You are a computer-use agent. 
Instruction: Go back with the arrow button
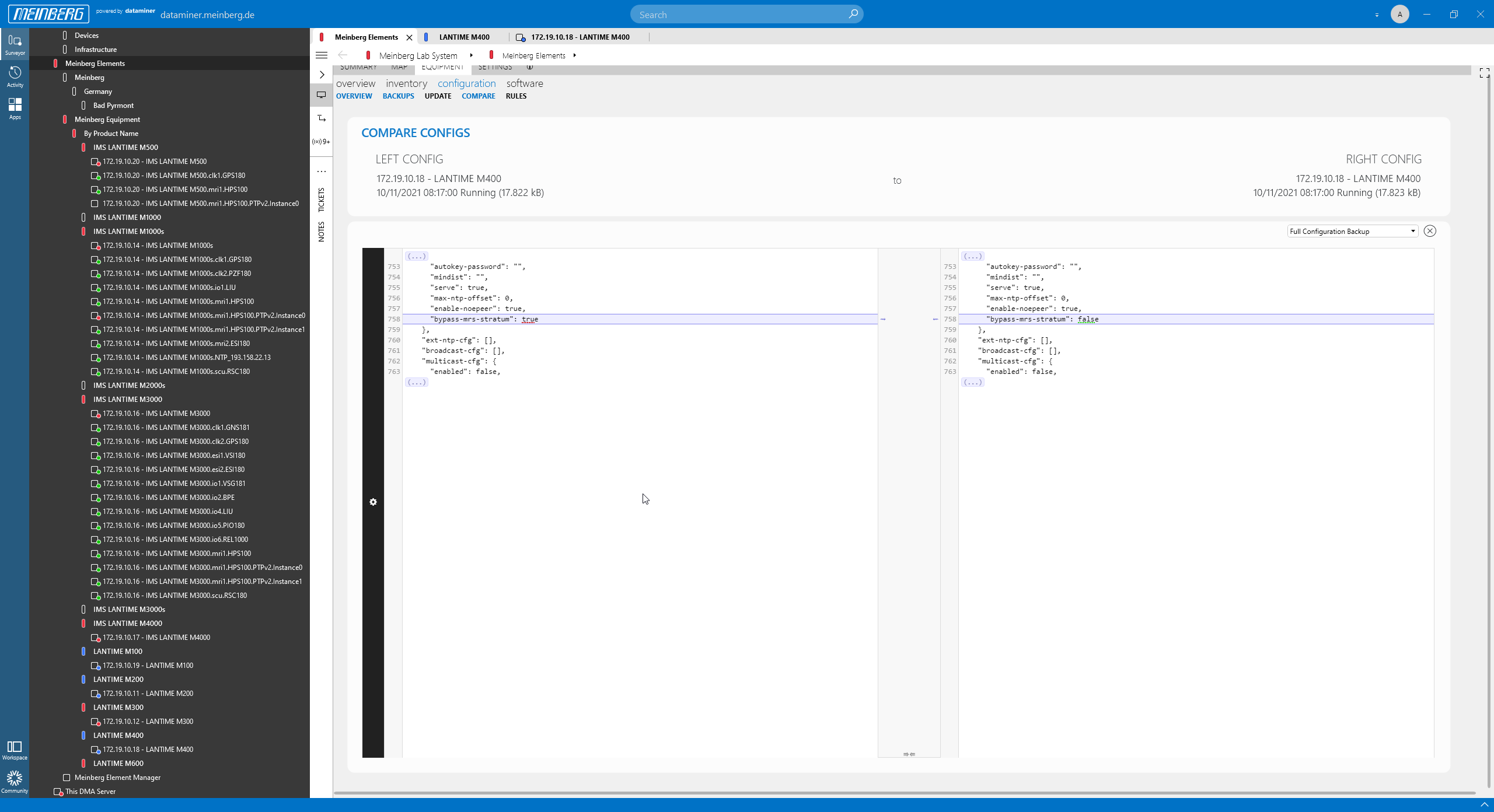tap(343, 55)
